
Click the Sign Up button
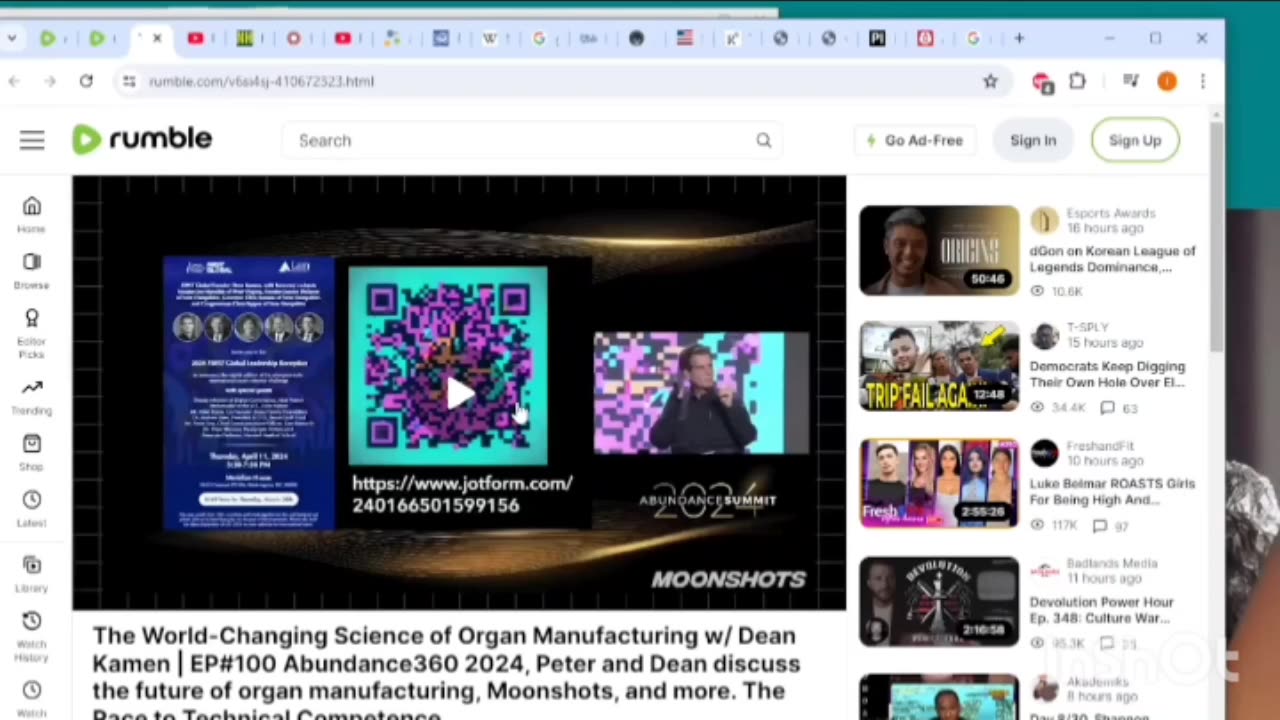(1135, 140)
